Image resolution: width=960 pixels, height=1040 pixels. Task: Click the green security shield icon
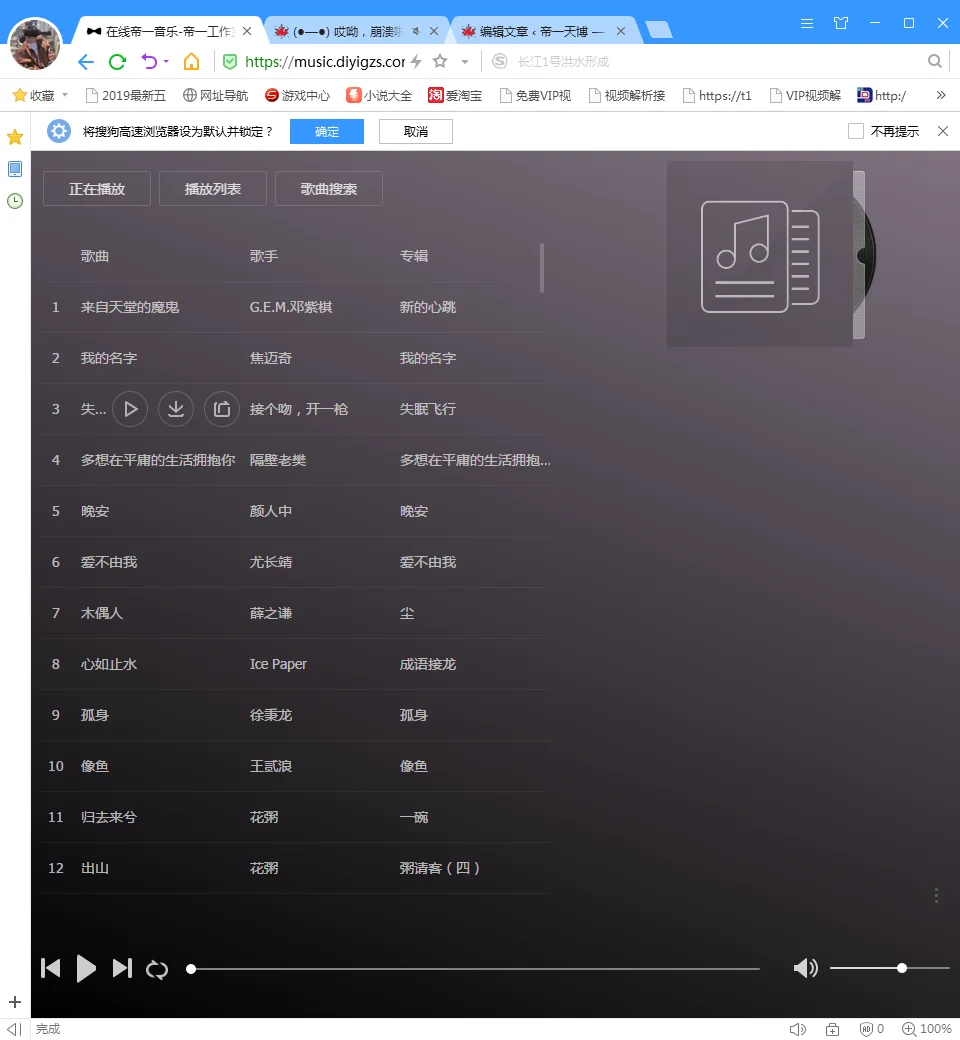pyautogui.click(x=230, y=62)
